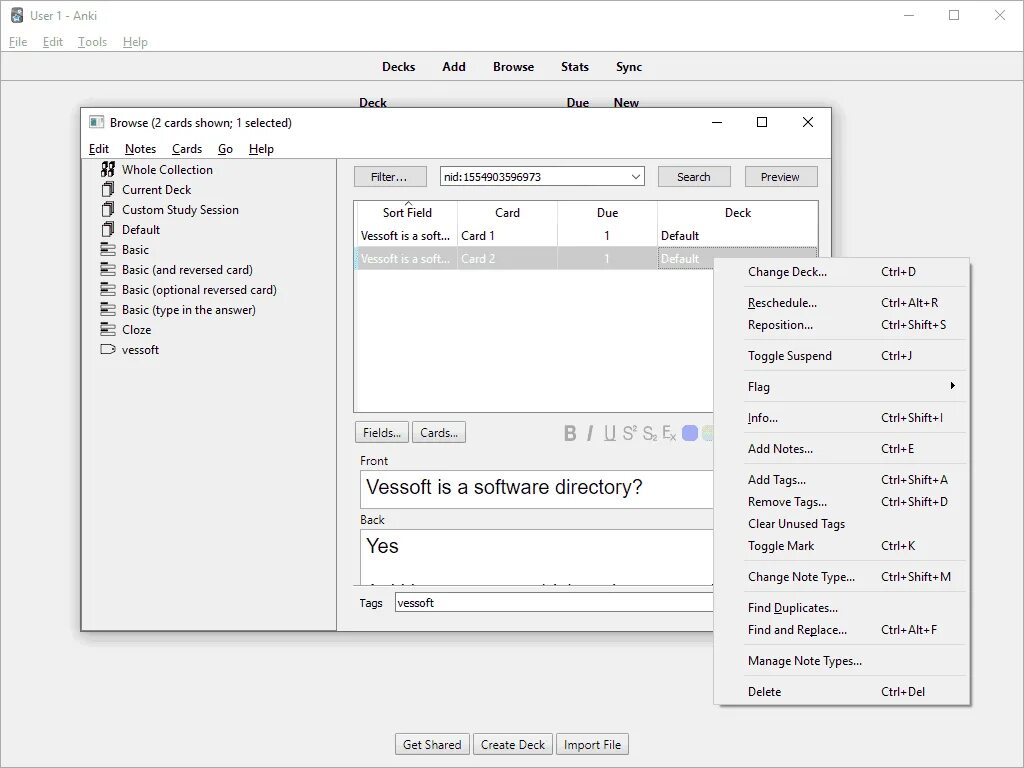The height and width of the screenshot is (768, 1024).
Task: Click Stats in main Anki toolbar
Action: 575,67
